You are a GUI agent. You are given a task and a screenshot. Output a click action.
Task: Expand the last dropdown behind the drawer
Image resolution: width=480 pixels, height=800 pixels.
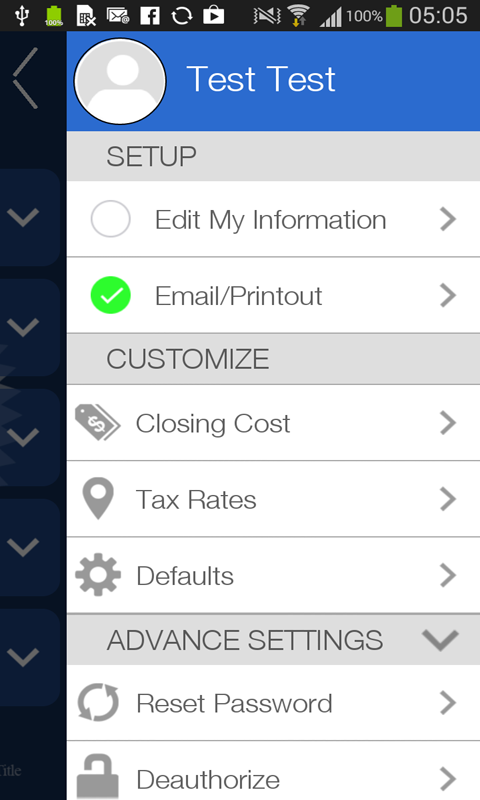[23, 657]
